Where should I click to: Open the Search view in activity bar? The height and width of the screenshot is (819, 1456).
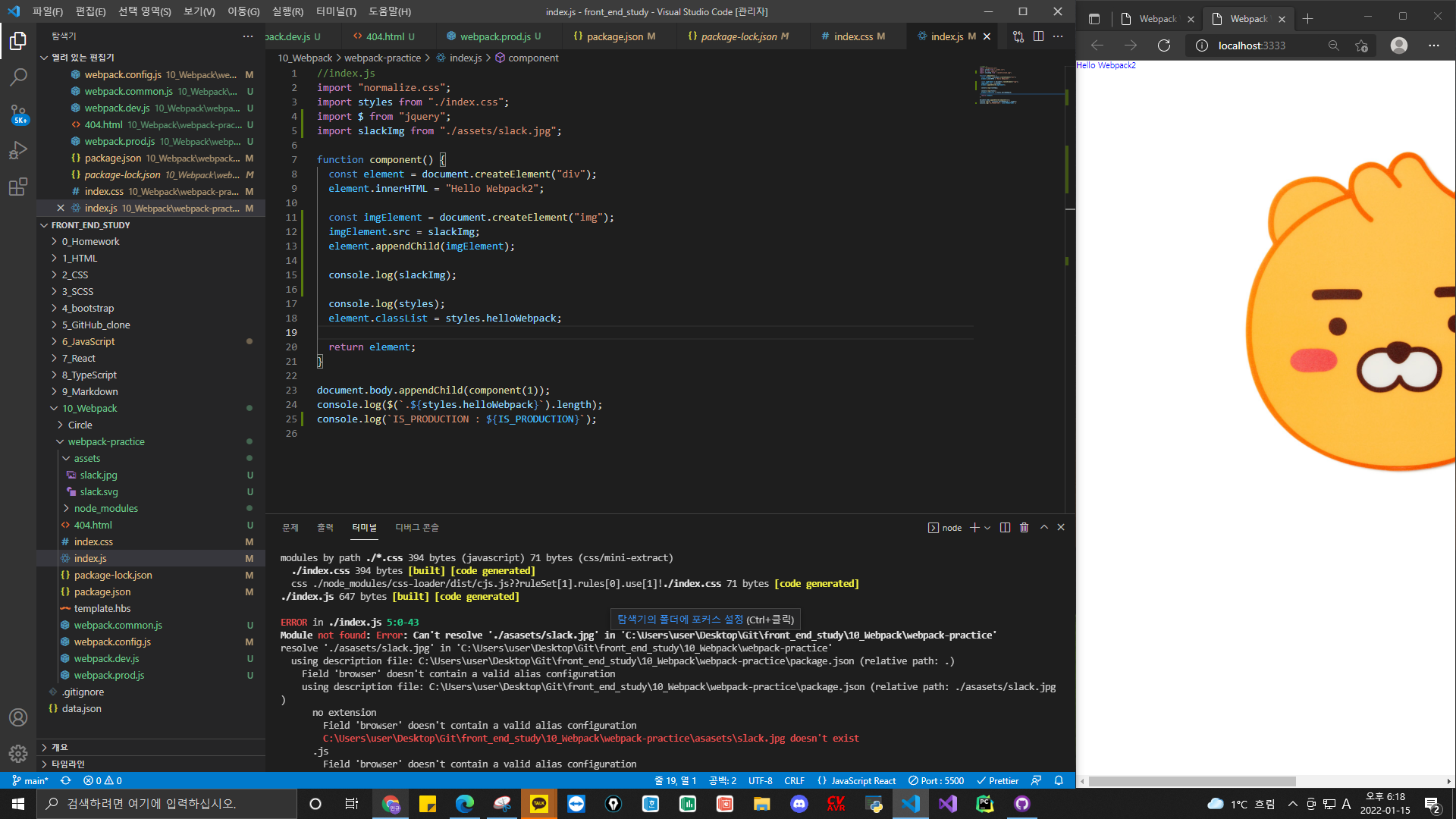point(18,77)
